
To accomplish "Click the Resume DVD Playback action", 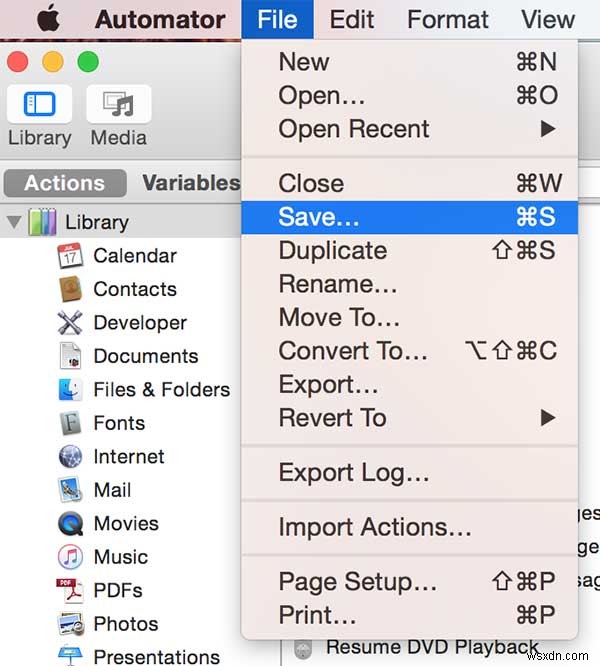I will [432, 647].
